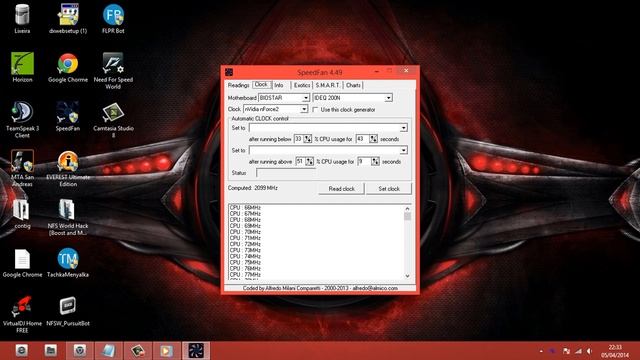Select CPU : 68MHz list entry
Screen dimensions: 640x360
point(245,220)
